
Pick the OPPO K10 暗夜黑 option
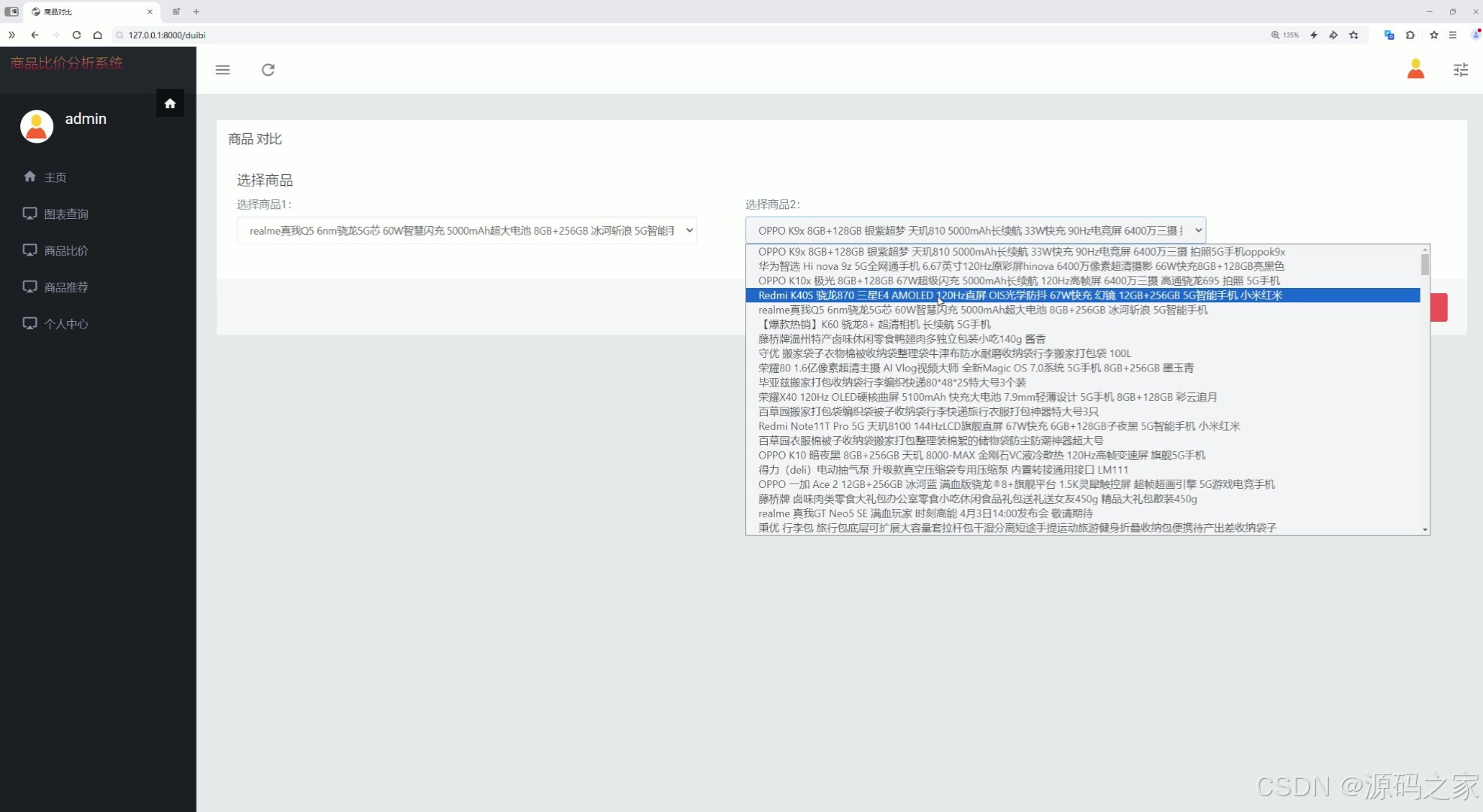(x=1083, y=456)
